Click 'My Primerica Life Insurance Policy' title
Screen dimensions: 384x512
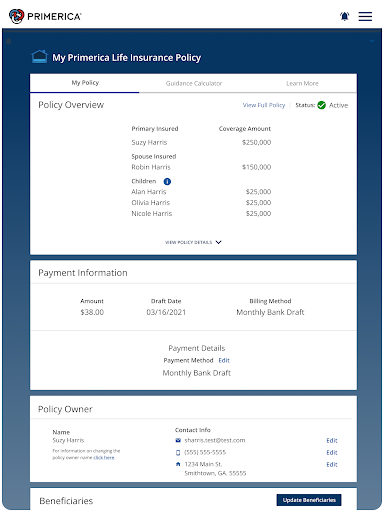pyautogui.click(x=126, y=58)
